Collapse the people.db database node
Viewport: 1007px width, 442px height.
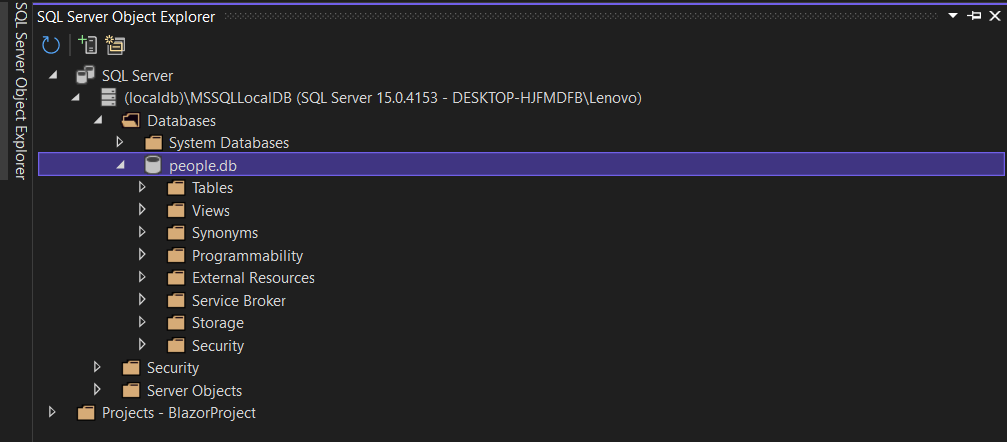(x=120, y=166)
